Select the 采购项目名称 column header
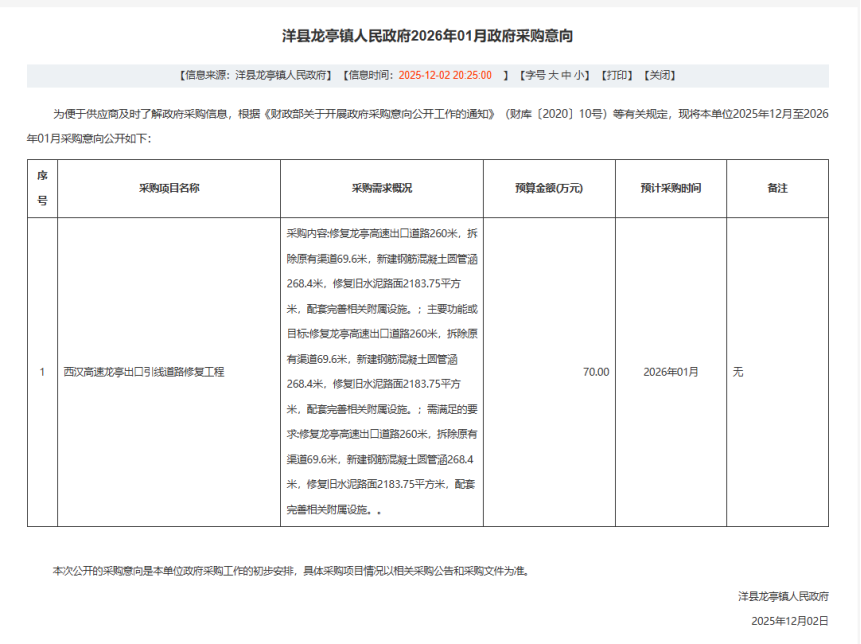This screenshot has height=644, width=861. click(169, 187)
